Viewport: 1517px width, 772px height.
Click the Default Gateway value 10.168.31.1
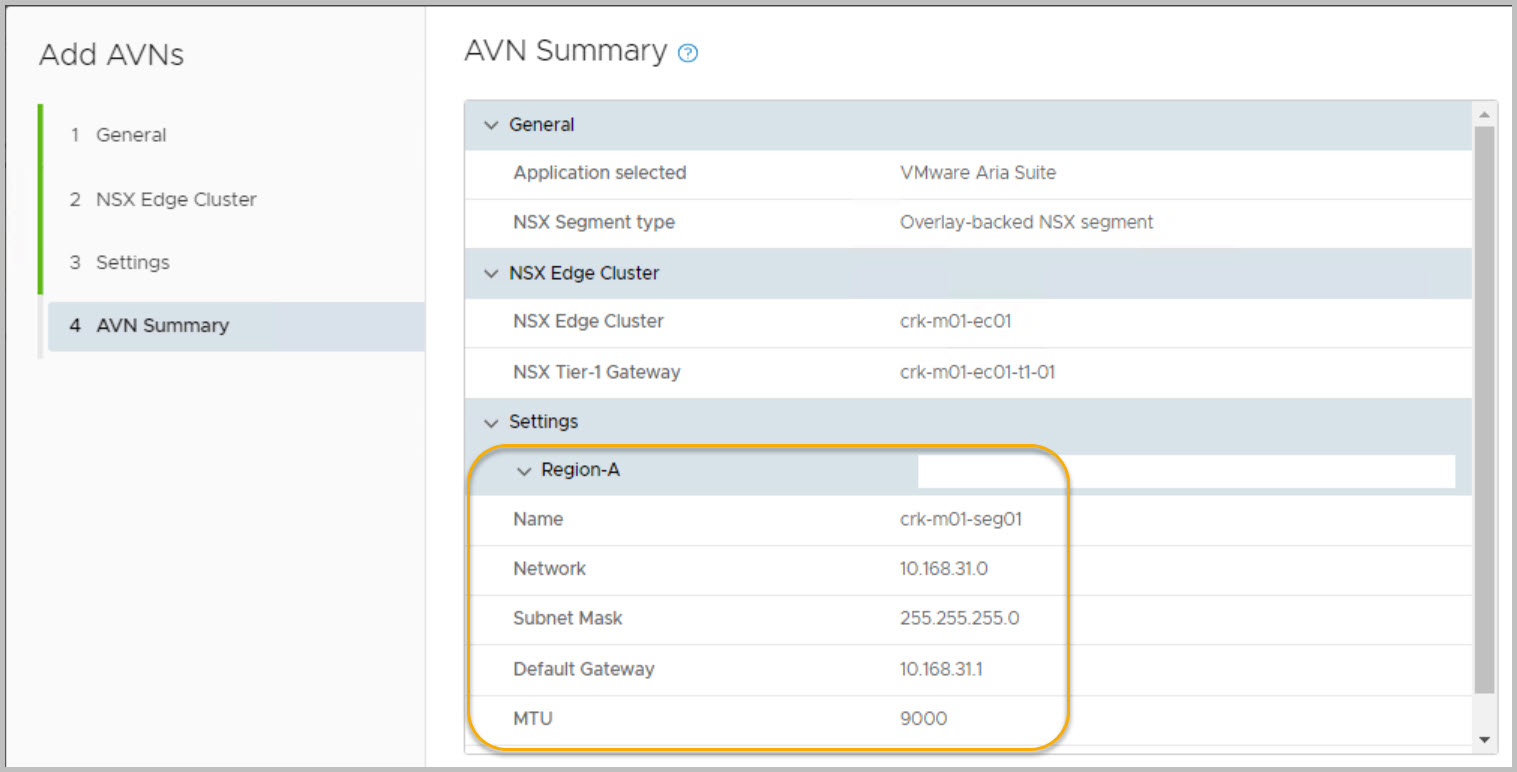941,669
